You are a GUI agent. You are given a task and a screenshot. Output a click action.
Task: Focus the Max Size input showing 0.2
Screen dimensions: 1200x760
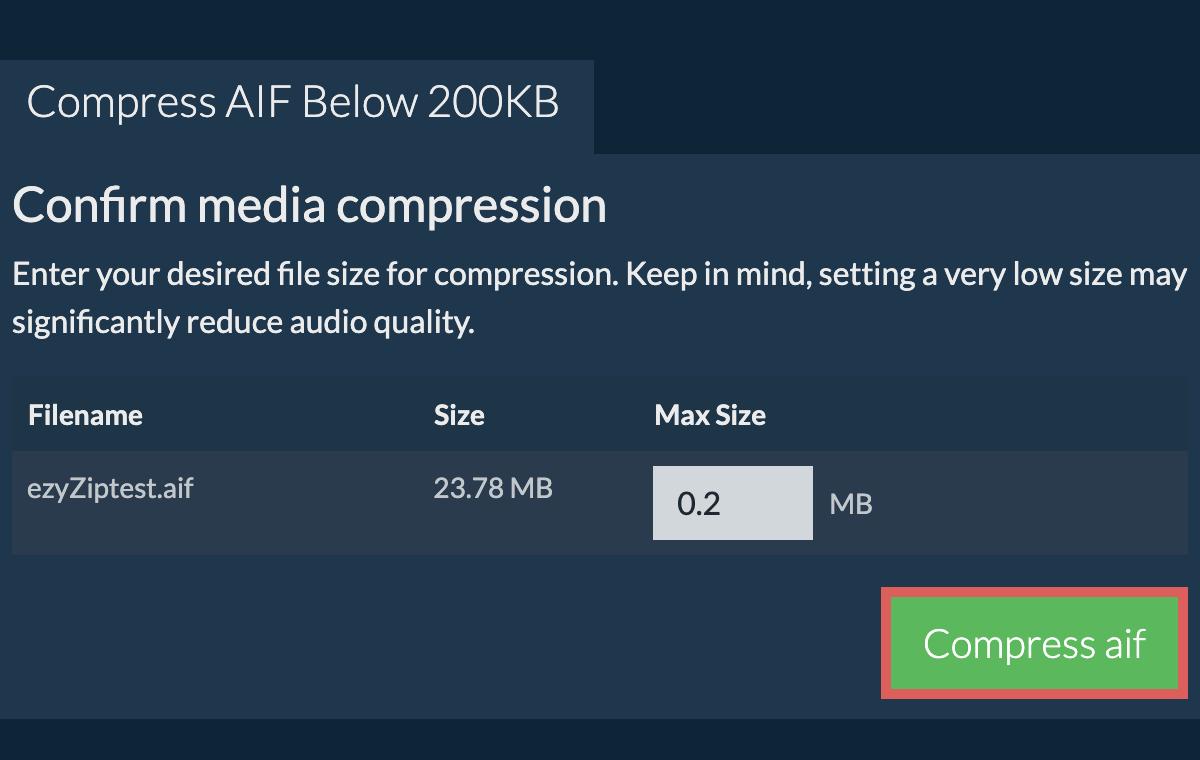[x=732, y=503]
